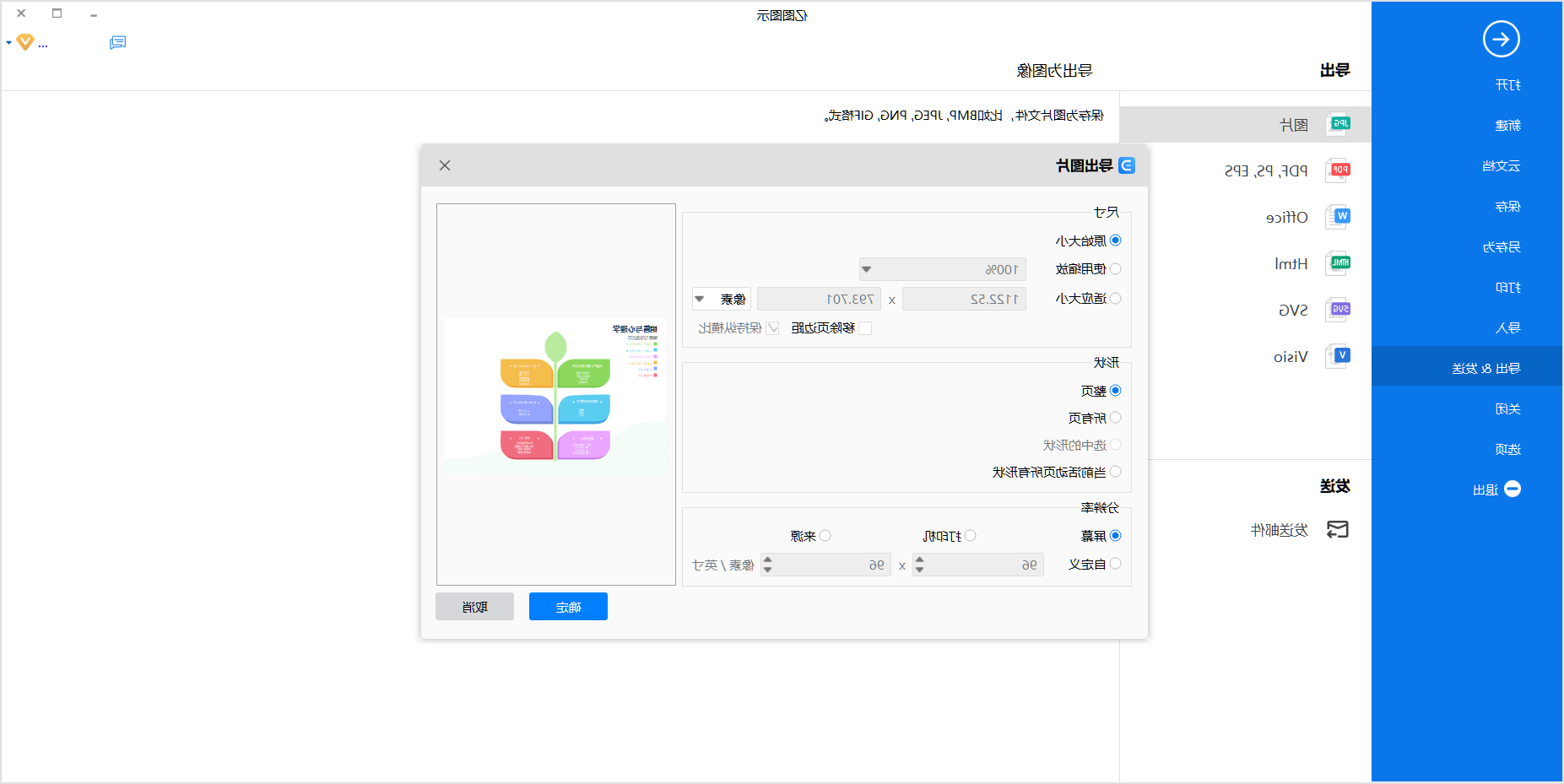
Task: Select the 屏幕 resolution radio button
Action: pos(1116,536)
